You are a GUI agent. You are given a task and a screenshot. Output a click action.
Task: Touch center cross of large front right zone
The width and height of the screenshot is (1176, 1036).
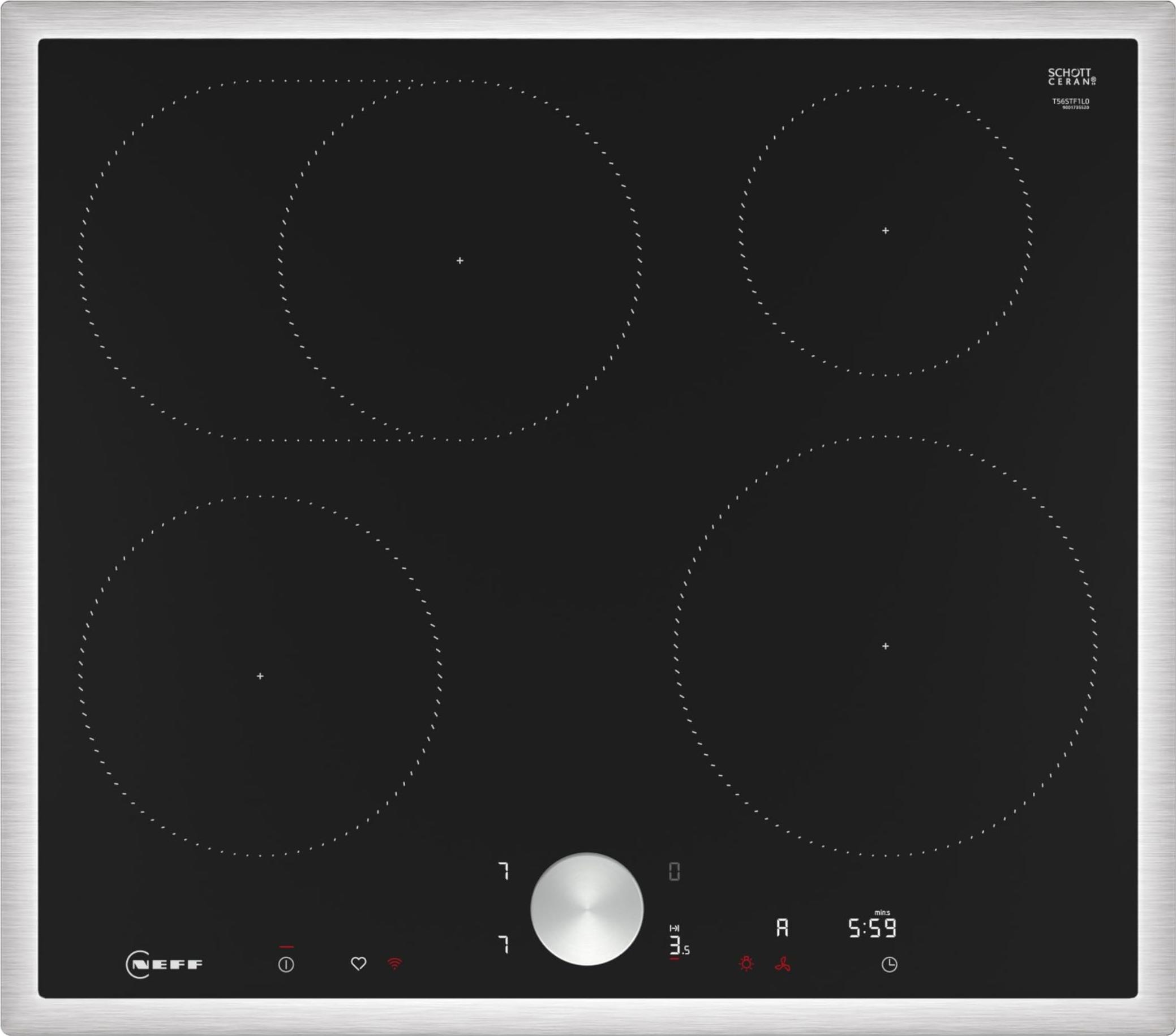(x=885, y=646)
